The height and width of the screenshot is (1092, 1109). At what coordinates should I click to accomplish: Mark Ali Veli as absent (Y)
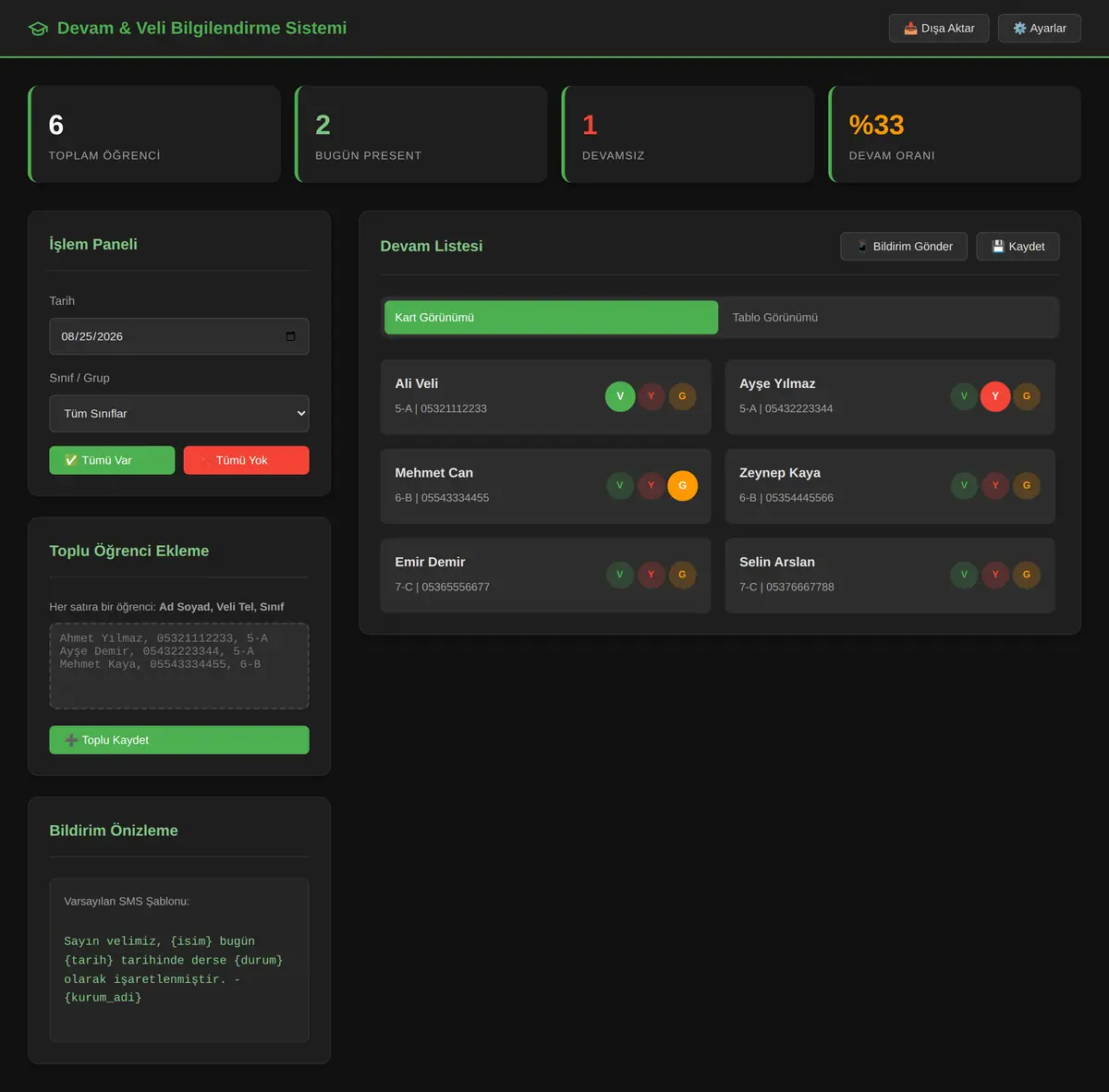click(x=652, y=396)
